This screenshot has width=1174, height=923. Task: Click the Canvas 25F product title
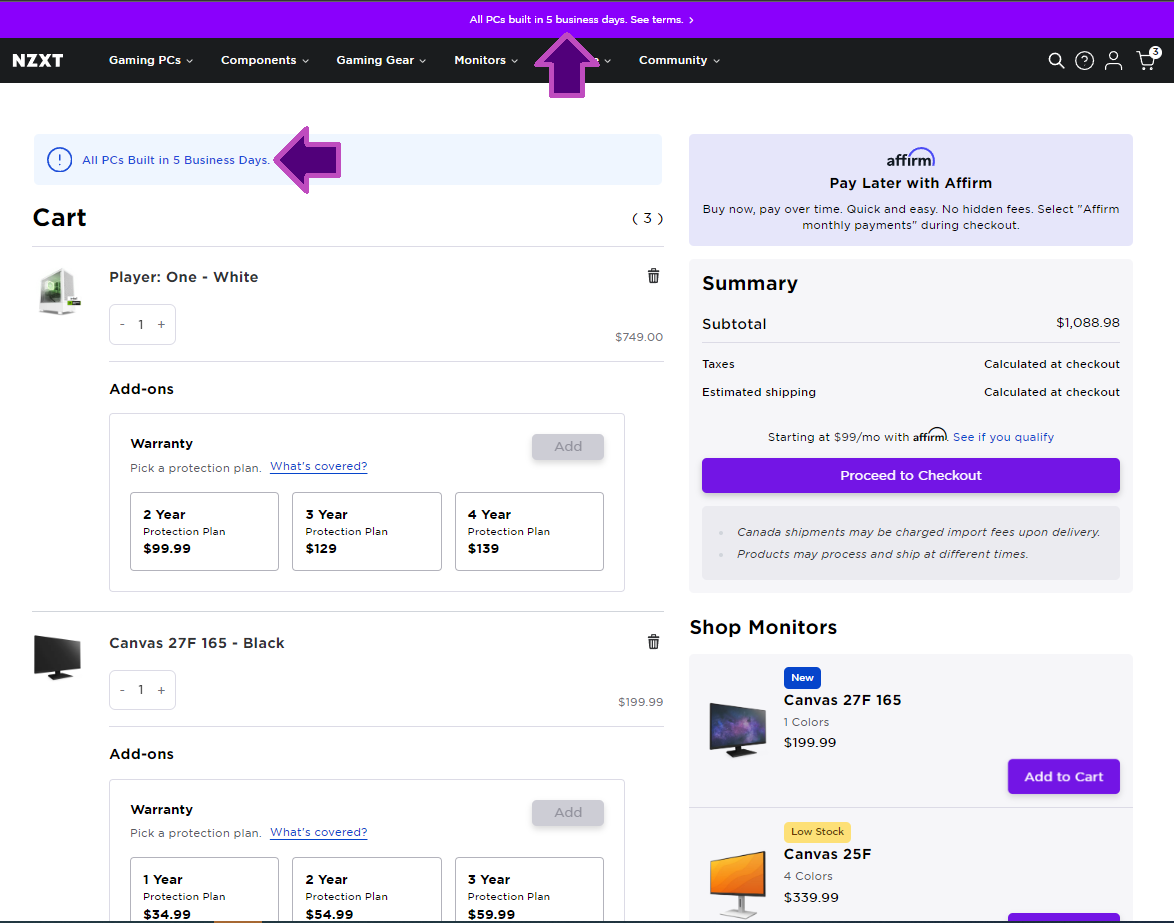click(x=827, y=854)
